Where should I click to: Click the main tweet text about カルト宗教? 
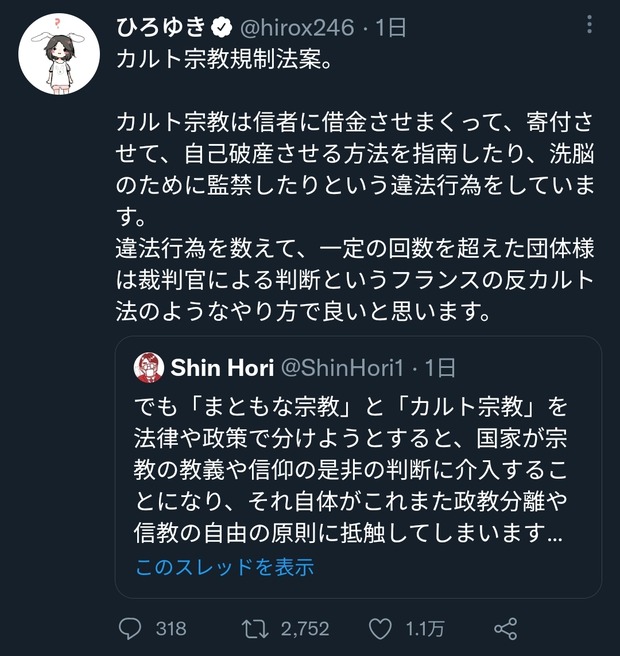pos(355,186)
